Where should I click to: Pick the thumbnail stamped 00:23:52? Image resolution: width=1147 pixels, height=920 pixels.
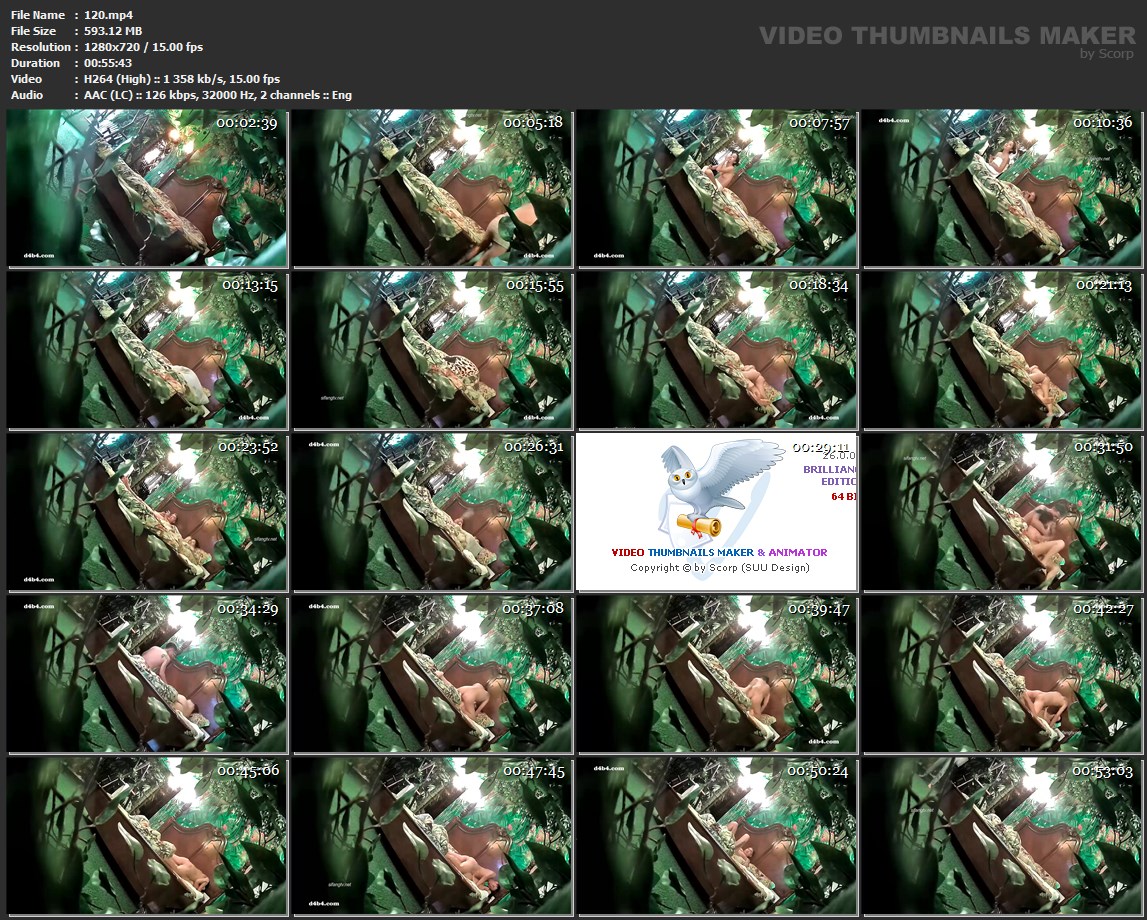[147, 512]
